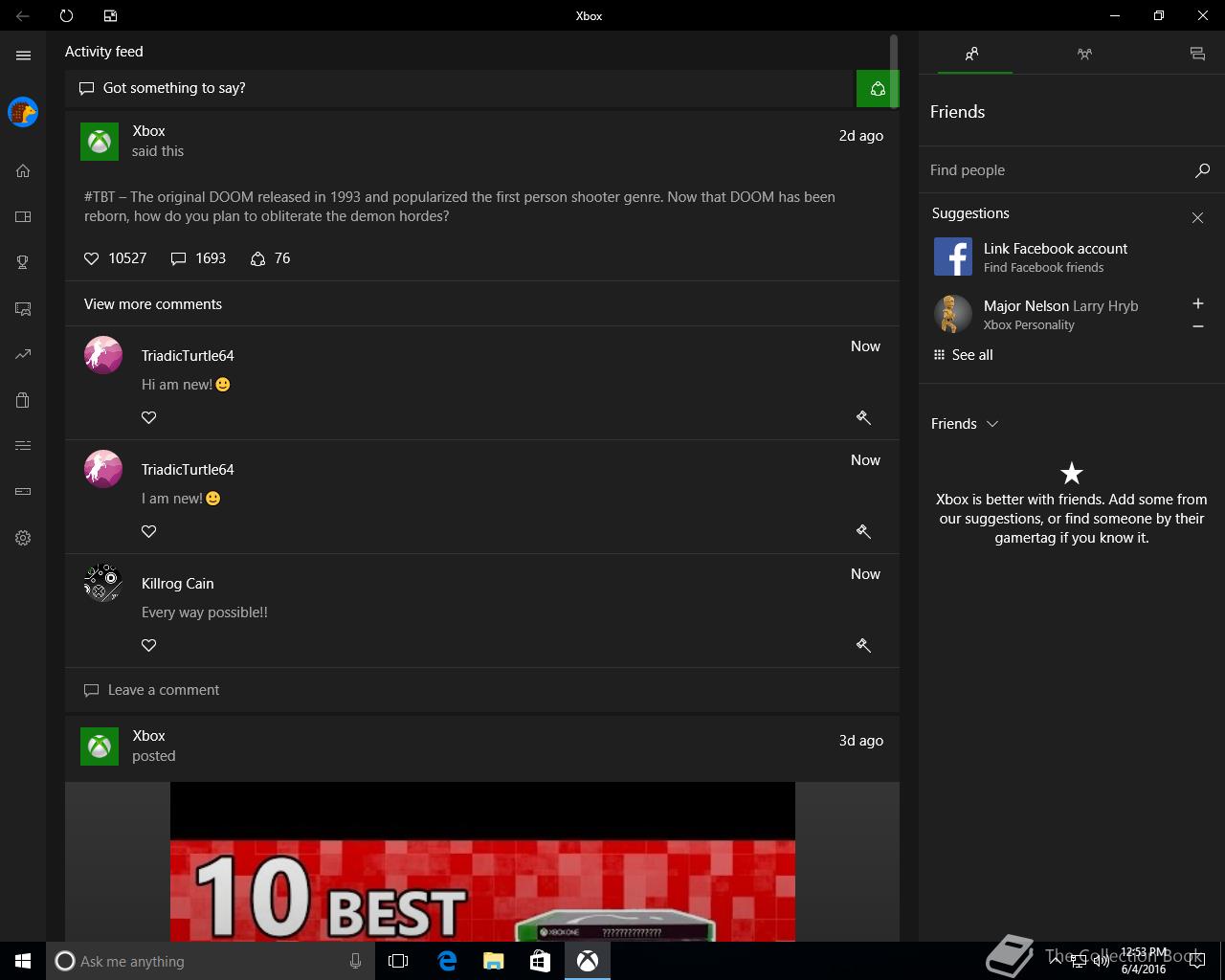
Task: Open the profile avatar in sidebar
Action: click(23, 112)
